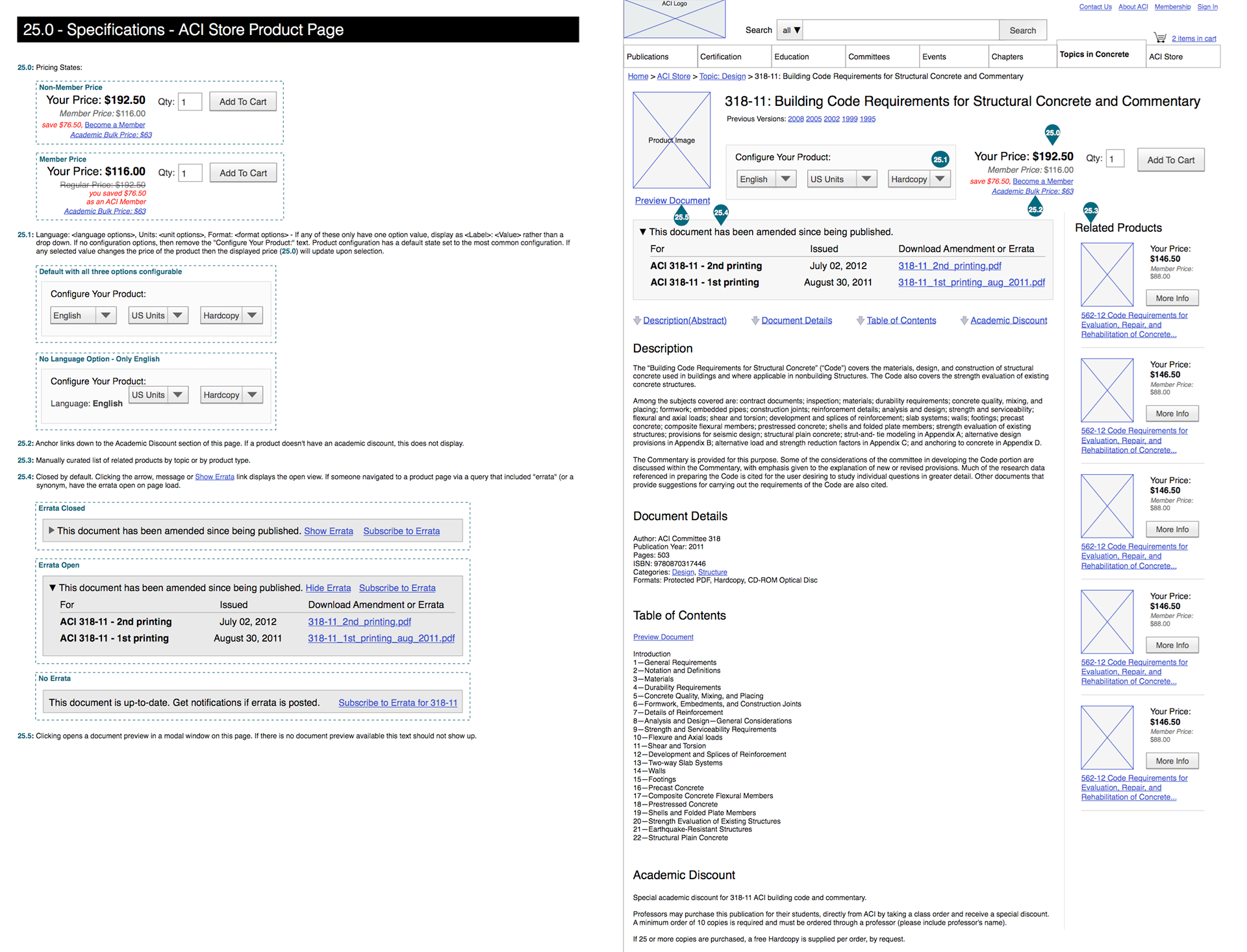Screen dimensions: 1247x952
Task: Open the Membership link
Action: click(x=1172, y=7)
